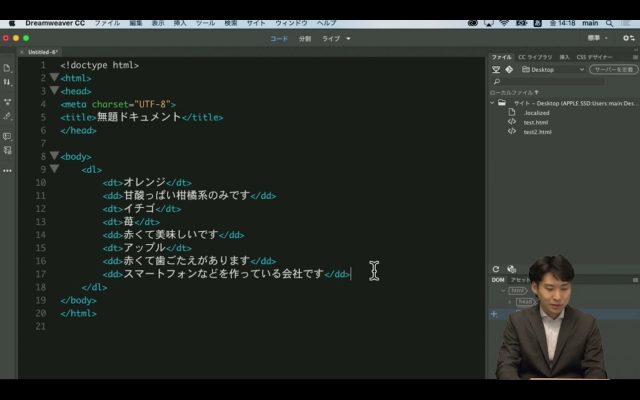This screenshot has width=640, height=400.
Task: Click the icon next to the refresh button
Action: (511, 269)
